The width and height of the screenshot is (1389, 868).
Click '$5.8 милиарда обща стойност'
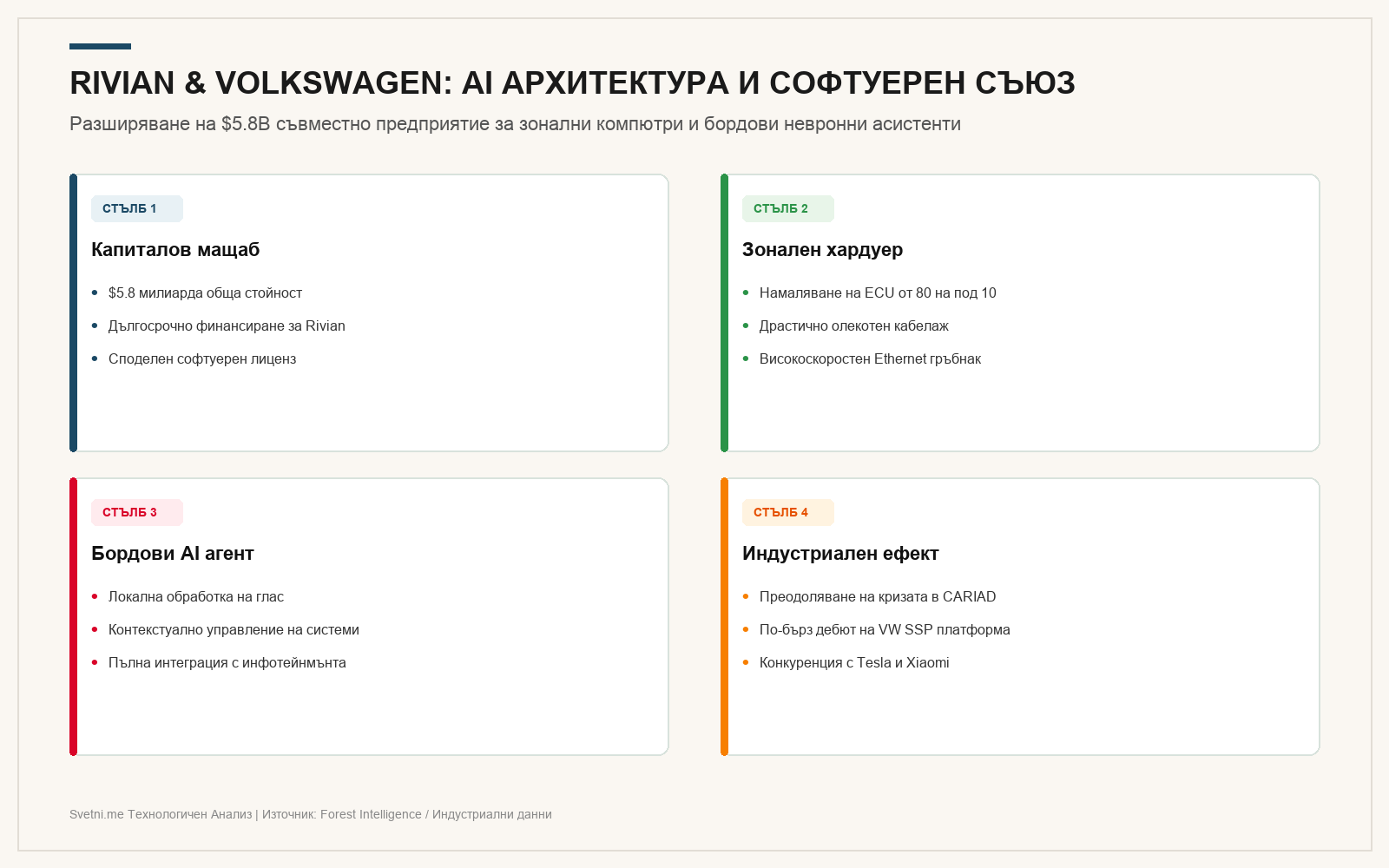tap(205, 293)
